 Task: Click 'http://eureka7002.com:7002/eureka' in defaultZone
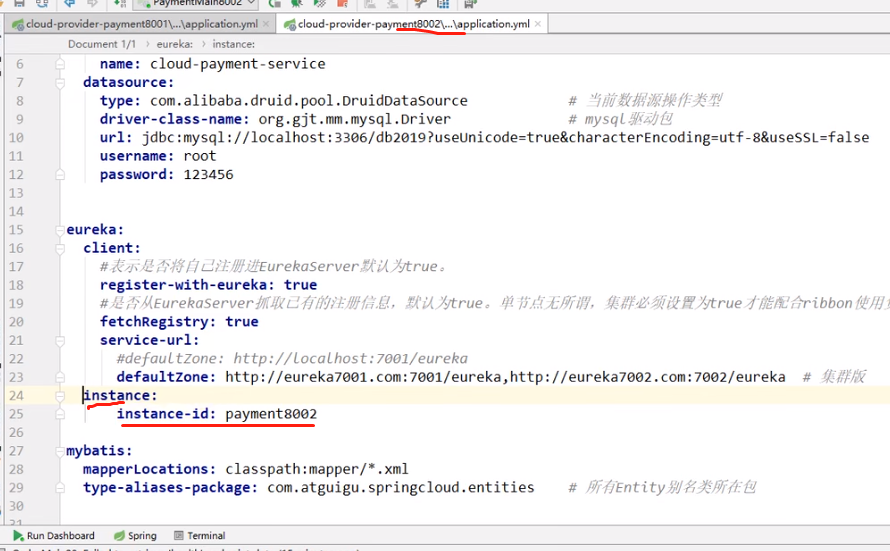[648, 377]
